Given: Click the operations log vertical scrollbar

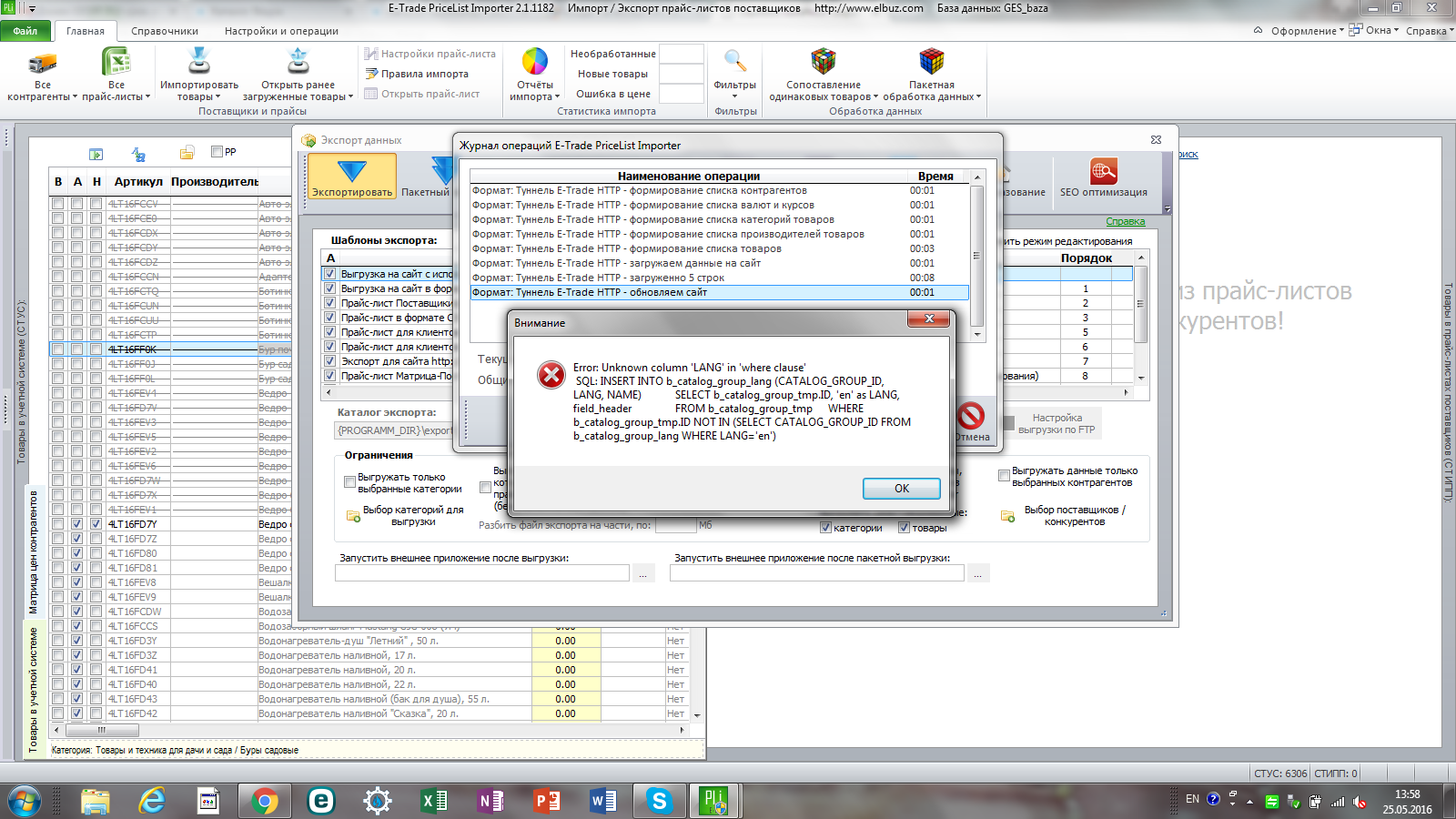Looking at the screenshot, I should [977, 256].
